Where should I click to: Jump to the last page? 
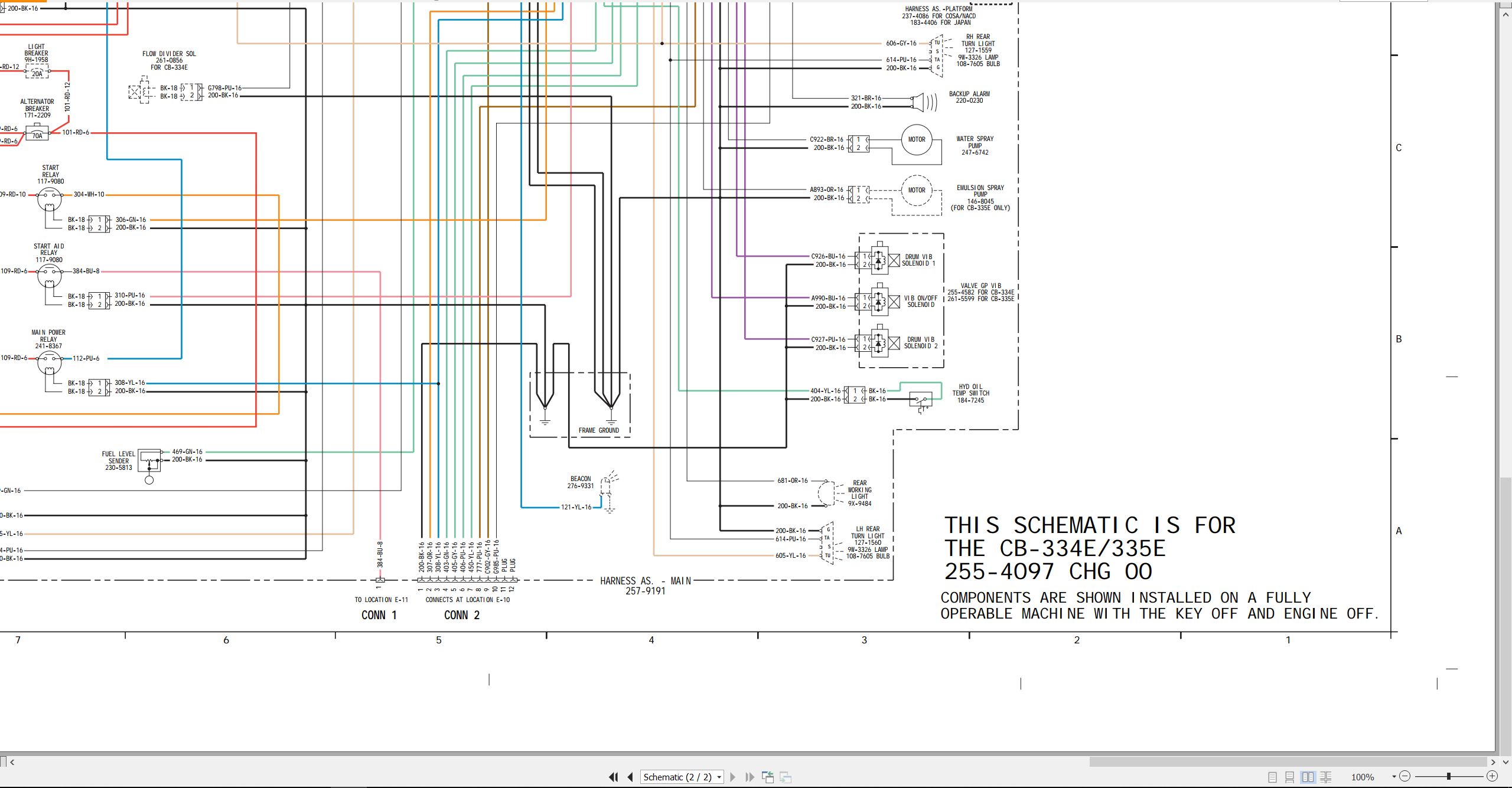(x=750, y=777)
